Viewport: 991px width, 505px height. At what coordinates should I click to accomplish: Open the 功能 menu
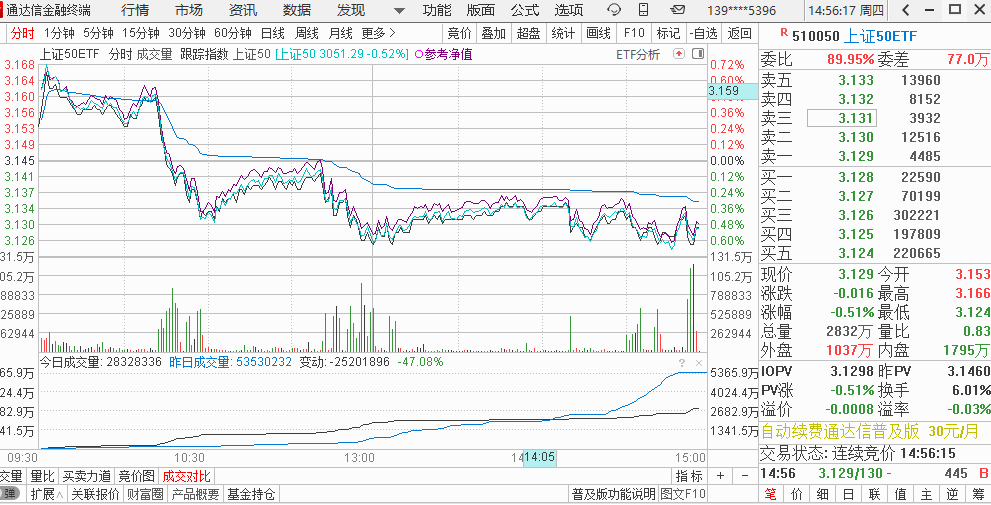[x=437, y=10]
